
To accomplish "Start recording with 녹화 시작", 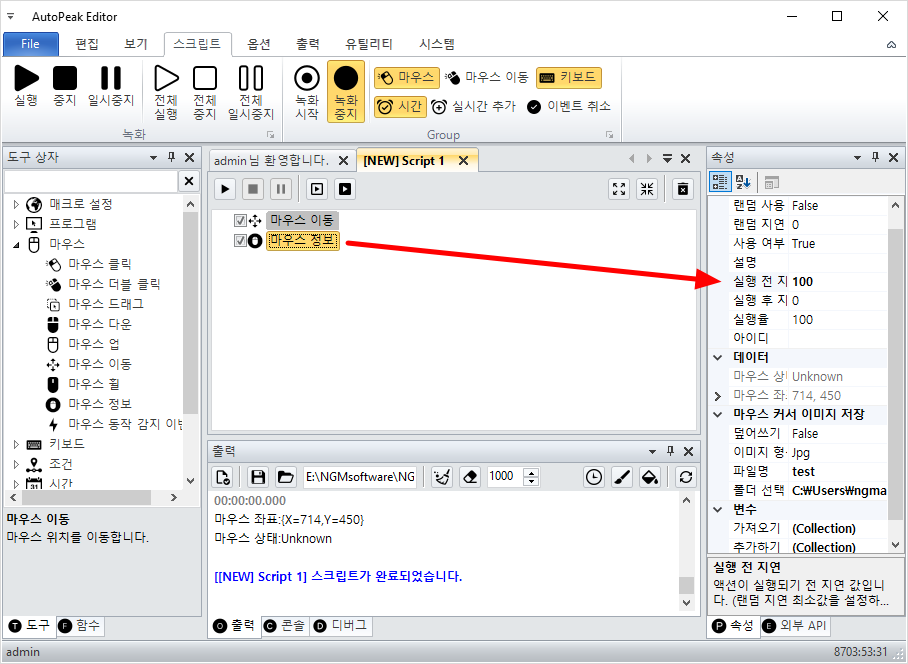I will click(307, 91).
